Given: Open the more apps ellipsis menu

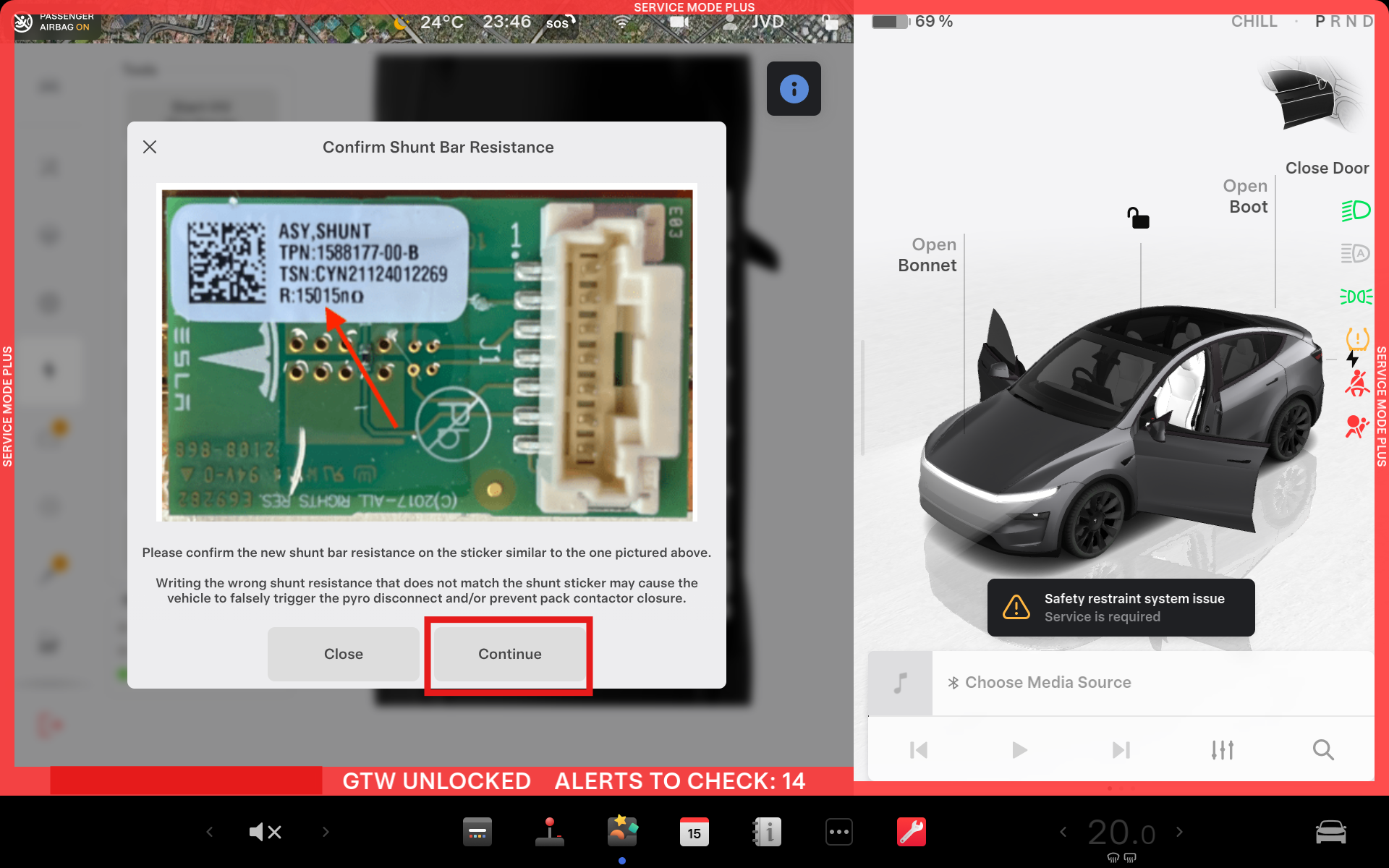Looking at the screenshot, I should (x=838, y=832).
